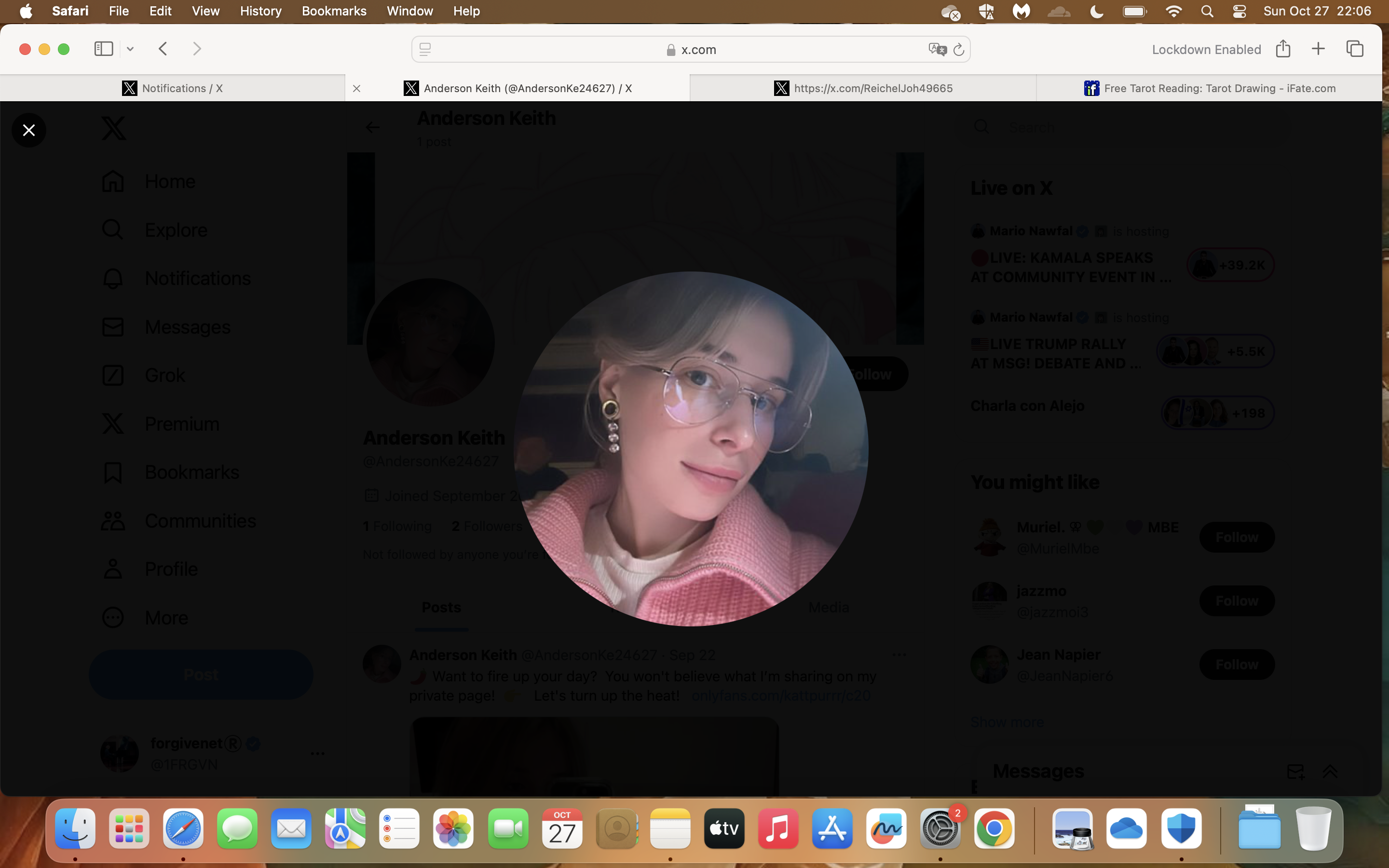Open Grok in X sidebar
The height and width of the screenshot is (868, 1389).
[144, 376]
